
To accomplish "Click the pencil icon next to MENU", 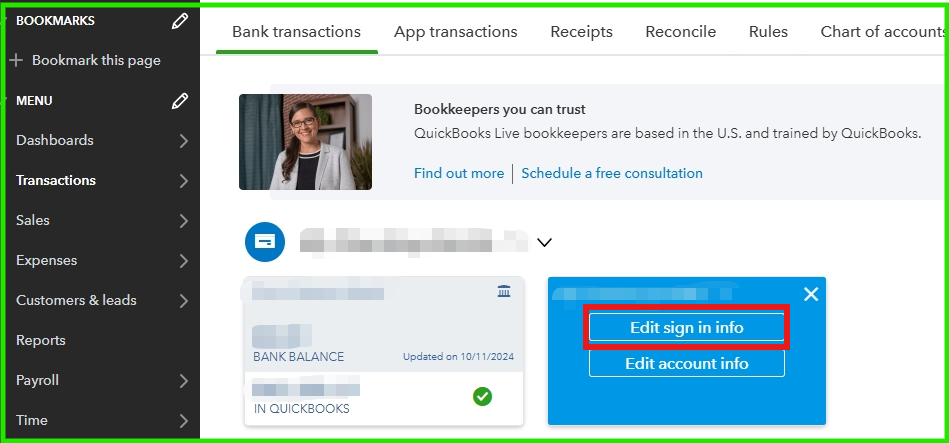I will pos(180,101).
